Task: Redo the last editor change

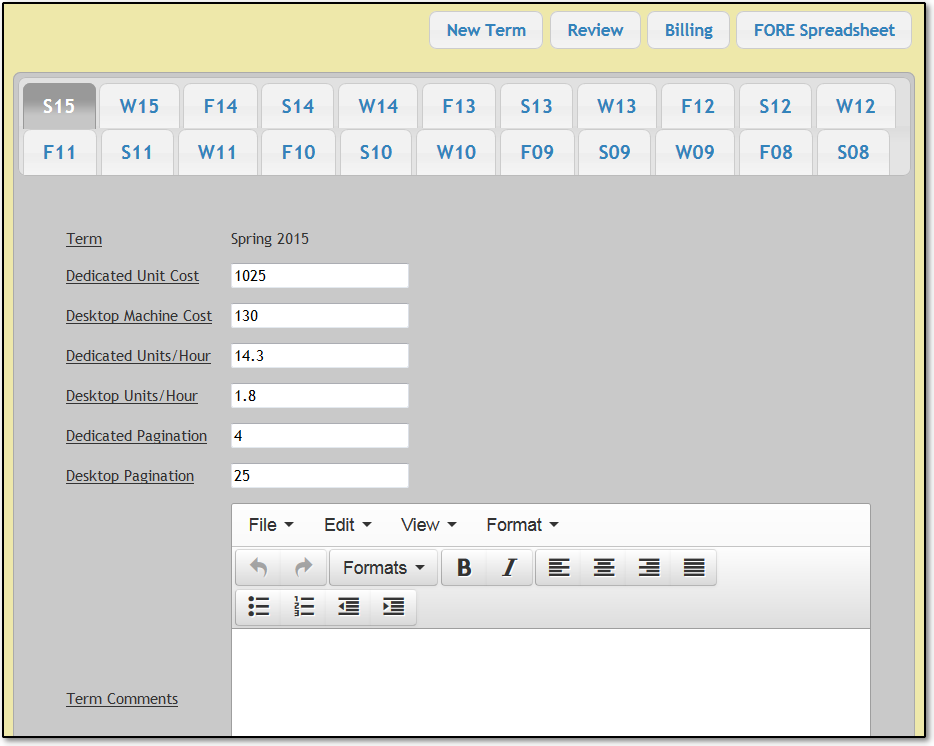Action: tap(304, 567)
